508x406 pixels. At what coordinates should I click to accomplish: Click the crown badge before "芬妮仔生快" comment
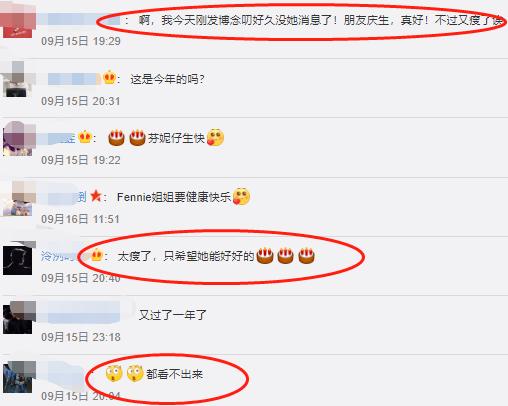tap(85, 137)
